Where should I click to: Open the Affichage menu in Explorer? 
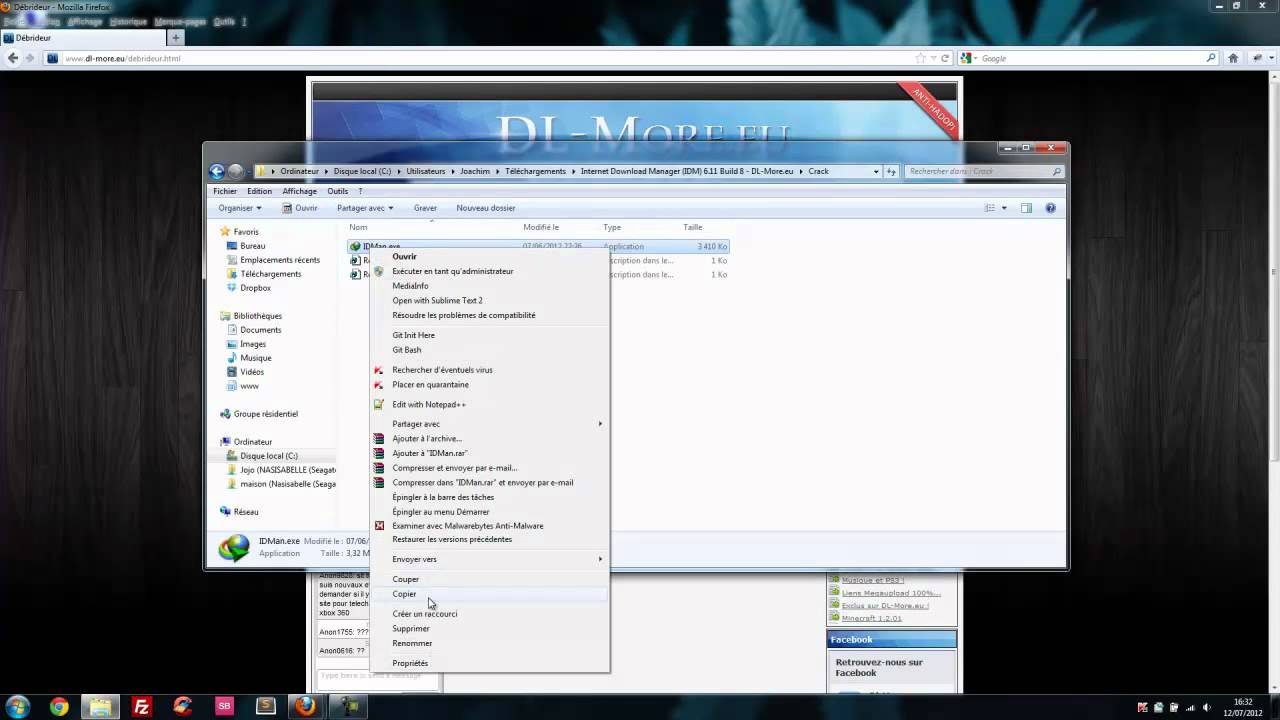coord(299,191)
